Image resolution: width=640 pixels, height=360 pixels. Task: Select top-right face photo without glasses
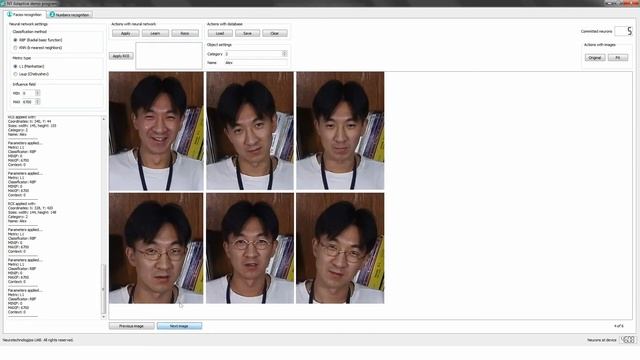(340, 131)
